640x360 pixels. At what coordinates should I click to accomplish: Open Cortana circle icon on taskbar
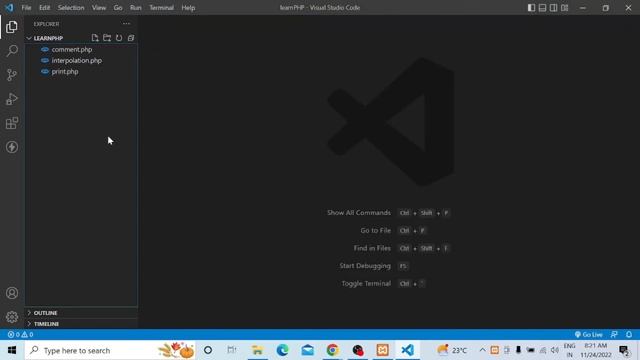(x=208, y=350)
